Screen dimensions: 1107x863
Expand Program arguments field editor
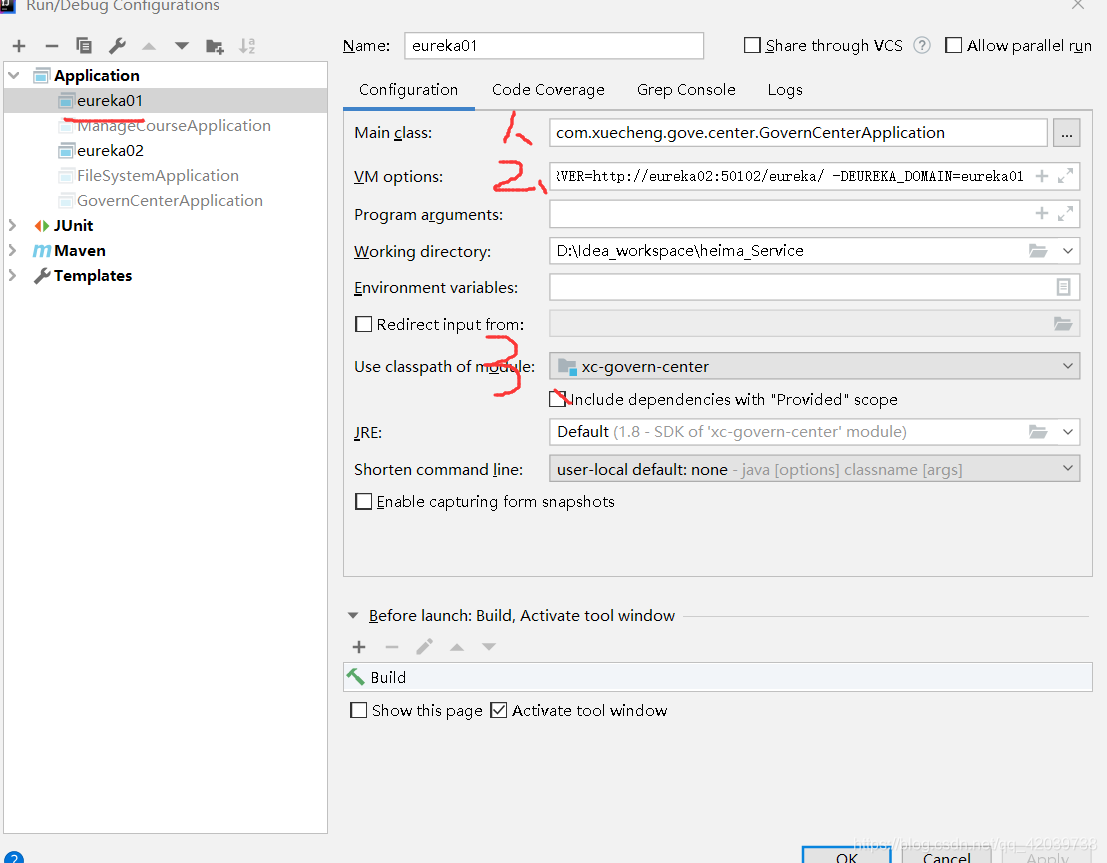[x=1065, y=213]
